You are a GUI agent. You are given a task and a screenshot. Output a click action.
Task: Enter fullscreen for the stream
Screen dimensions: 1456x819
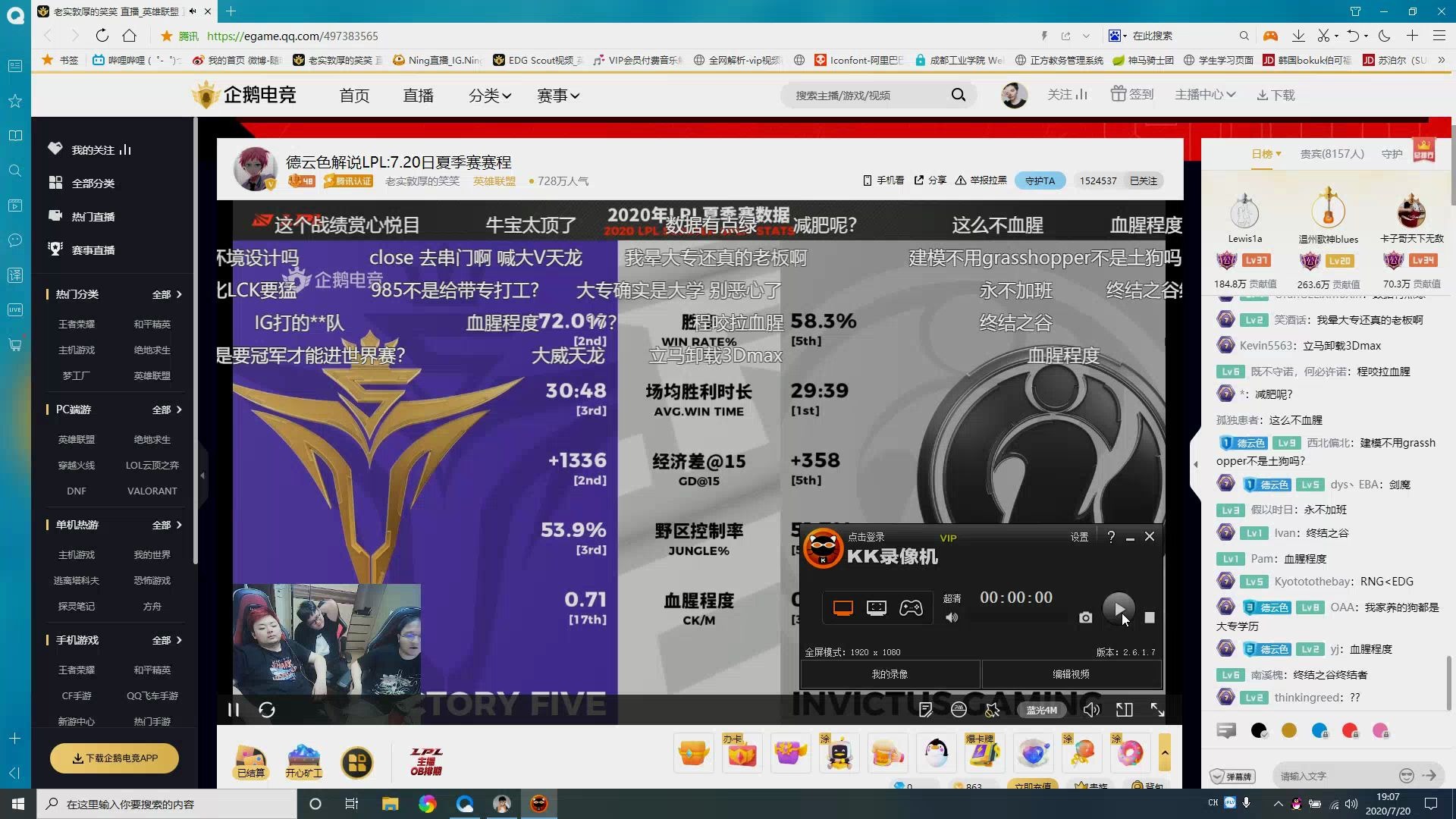[x=1158, y=710]
